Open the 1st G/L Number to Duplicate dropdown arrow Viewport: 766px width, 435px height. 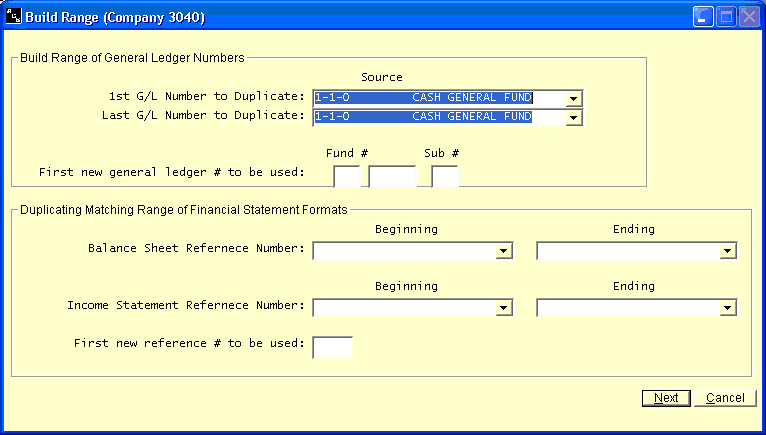pyautogui.click(x=573, y=98)
